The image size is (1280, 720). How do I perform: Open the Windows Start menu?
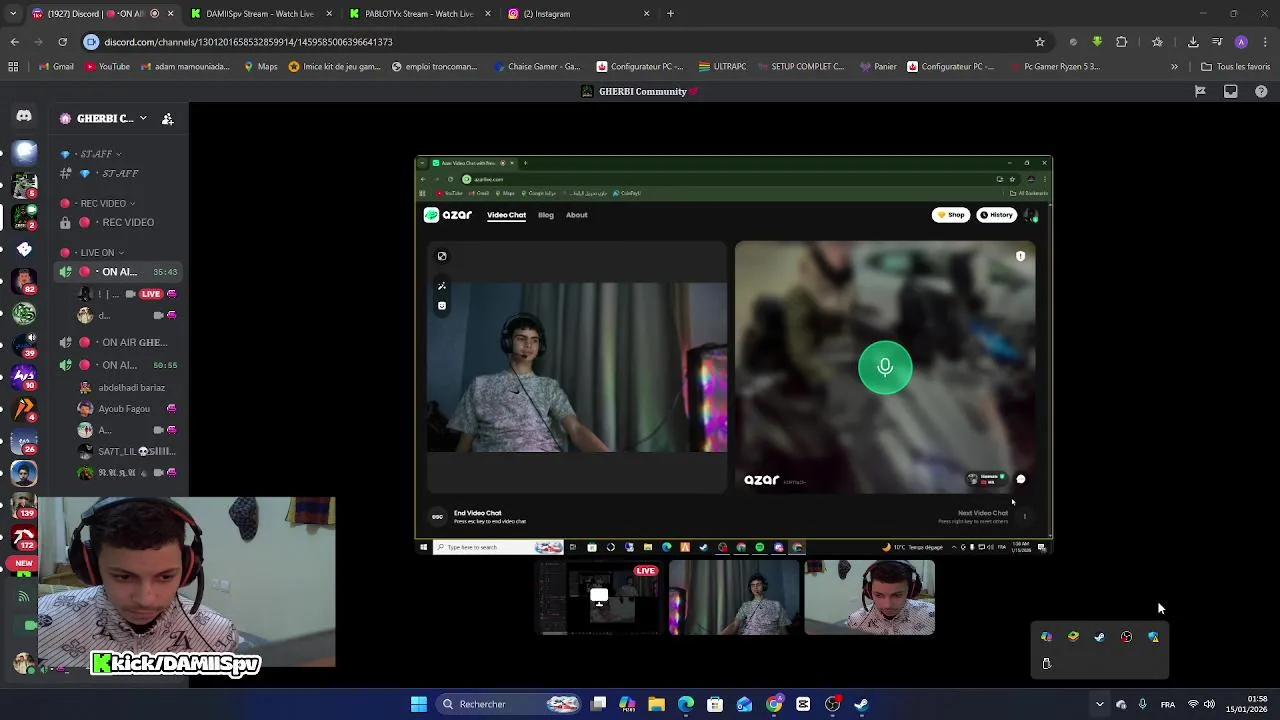(419, 704)
